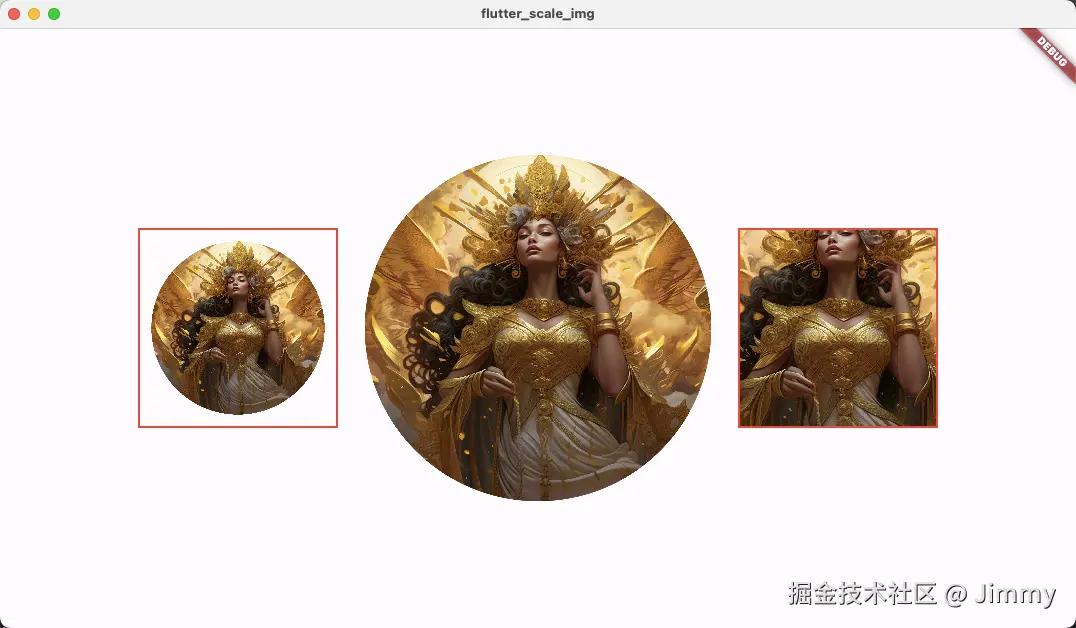
Task: Click the DEBUG banner ribbon
Action: tap(1051, 53)
